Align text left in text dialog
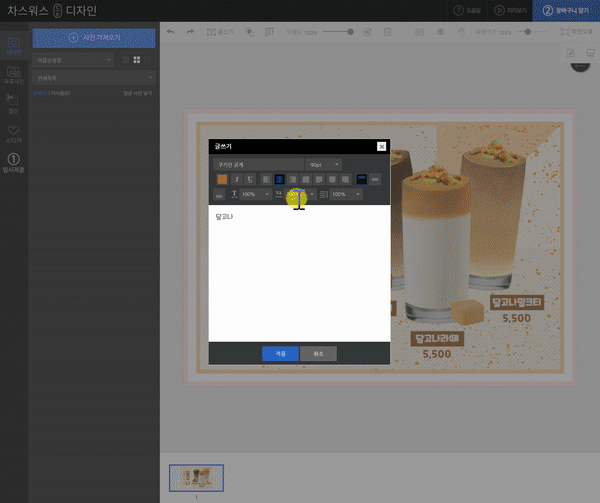This screenshot has width=600, height=503. pos(266,179)
